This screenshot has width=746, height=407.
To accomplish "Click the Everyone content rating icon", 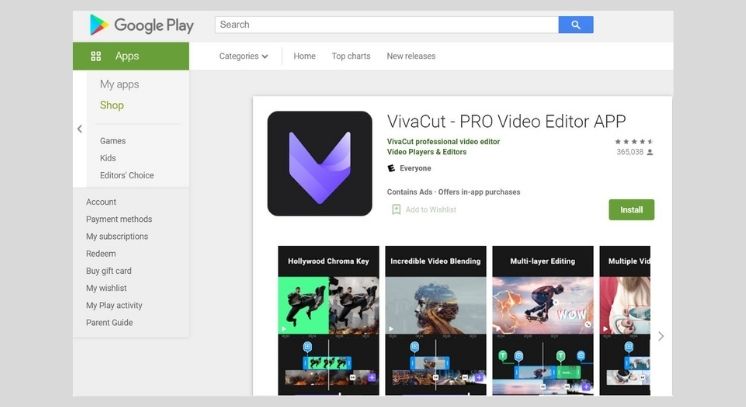I will (391, 168).
